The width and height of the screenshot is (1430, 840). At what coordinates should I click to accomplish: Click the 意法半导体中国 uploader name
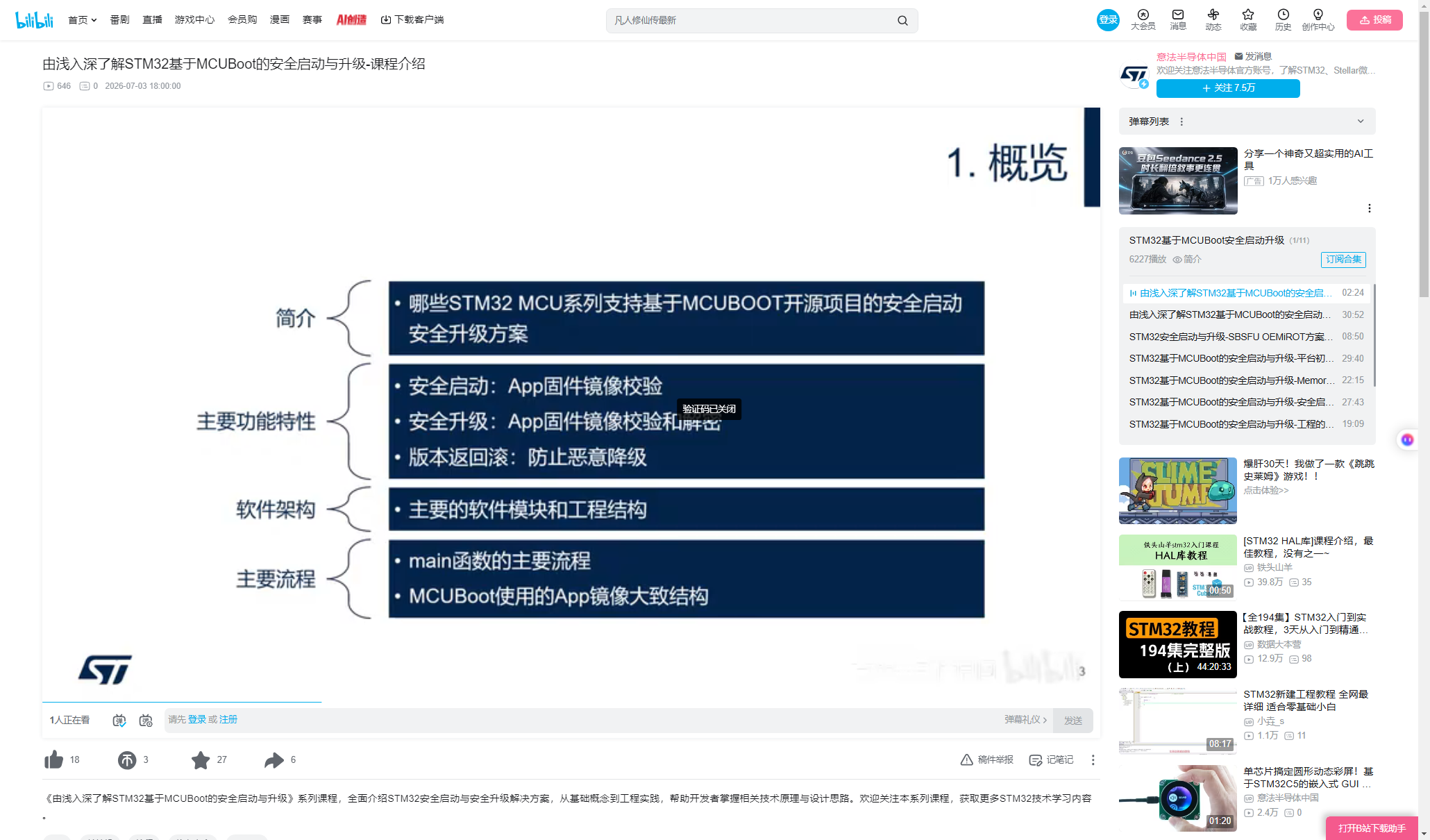[1191, 57]
